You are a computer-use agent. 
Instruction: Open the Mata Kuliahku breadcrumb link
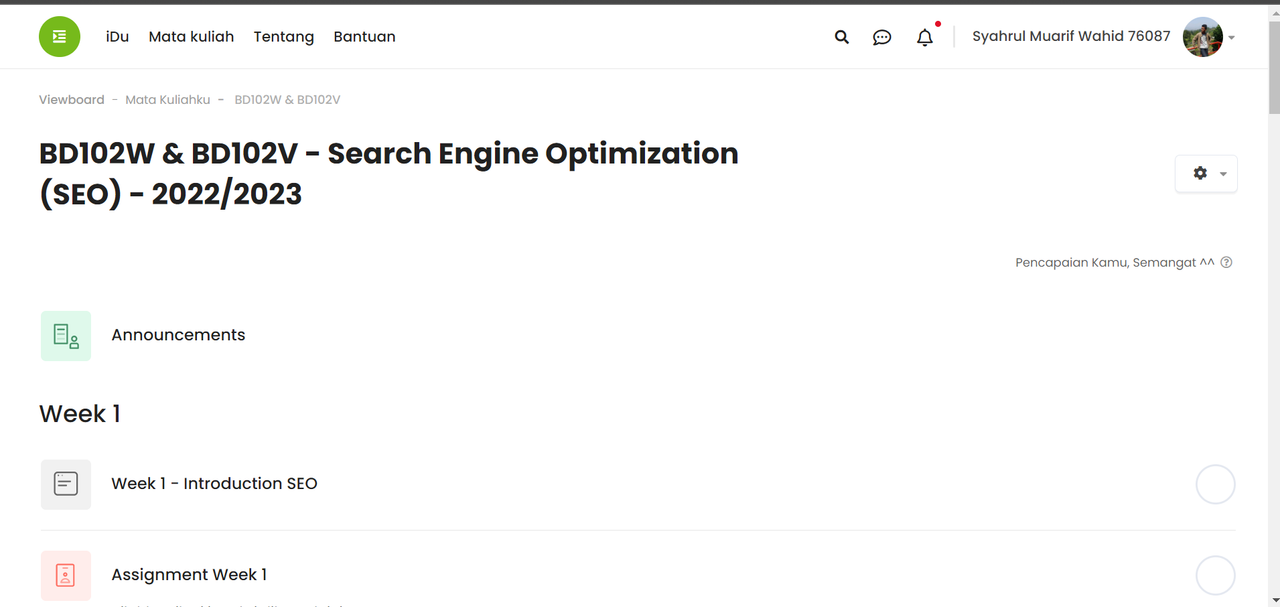(x=167, y=100)
